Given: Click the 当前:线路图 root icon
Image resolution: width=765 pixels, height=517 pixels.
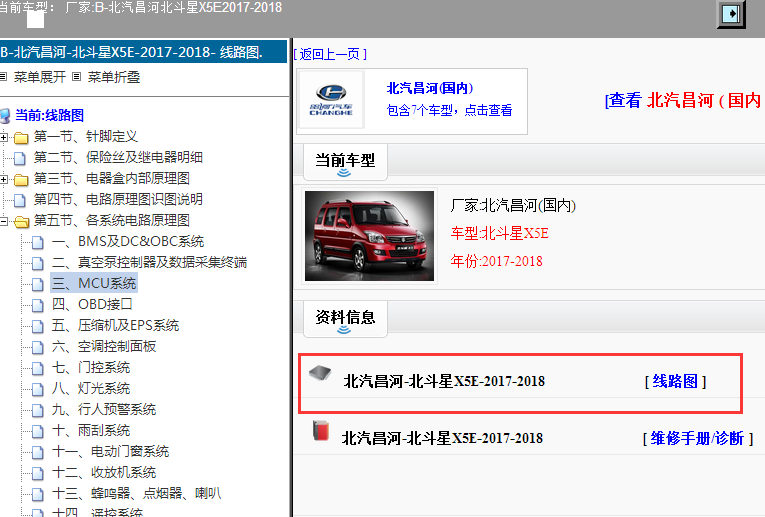Looking at the screenshot, I should [x=5, y=116].
